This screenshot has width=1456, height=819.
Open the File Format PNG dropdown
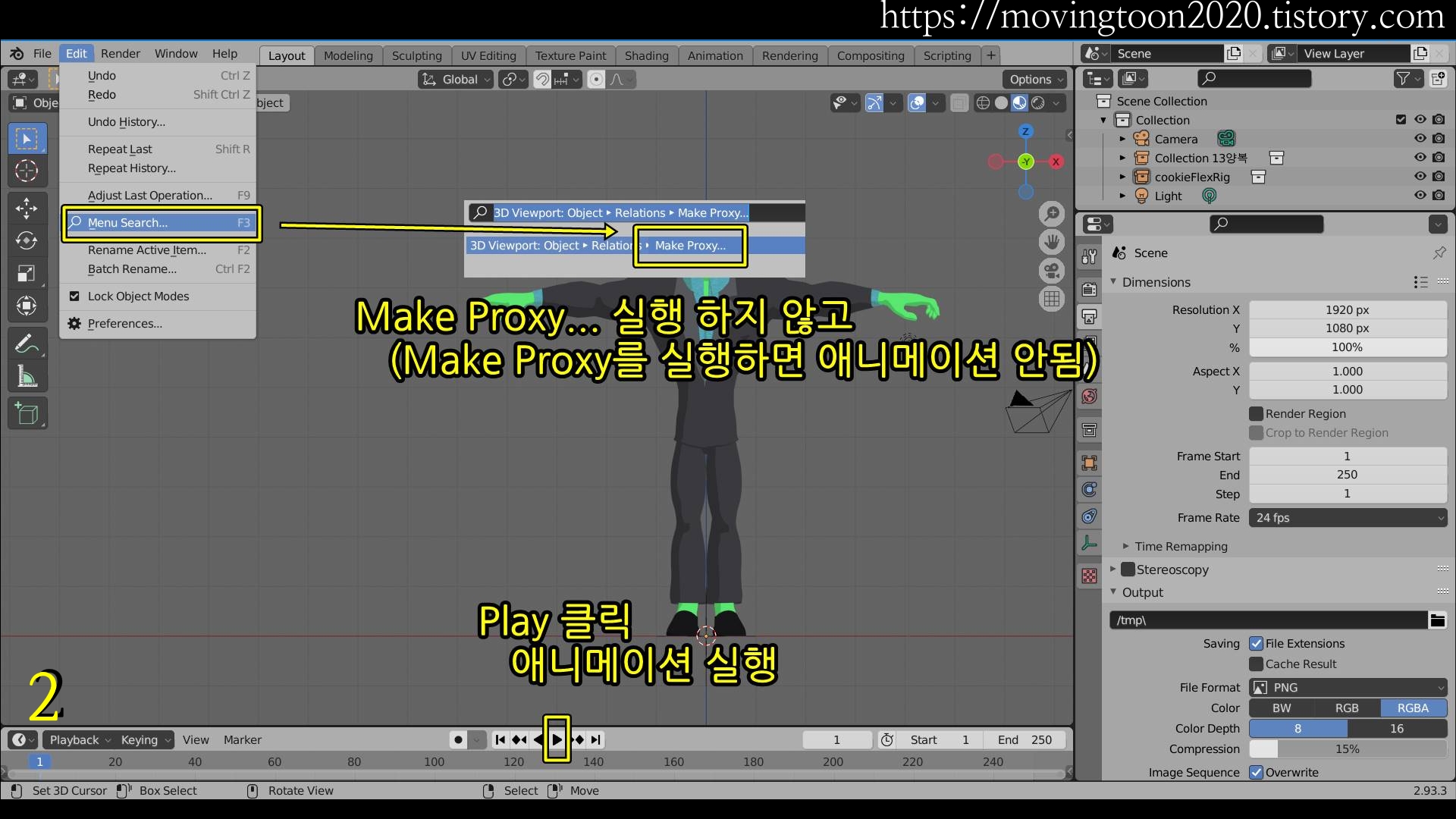[x=1348, y=688]
